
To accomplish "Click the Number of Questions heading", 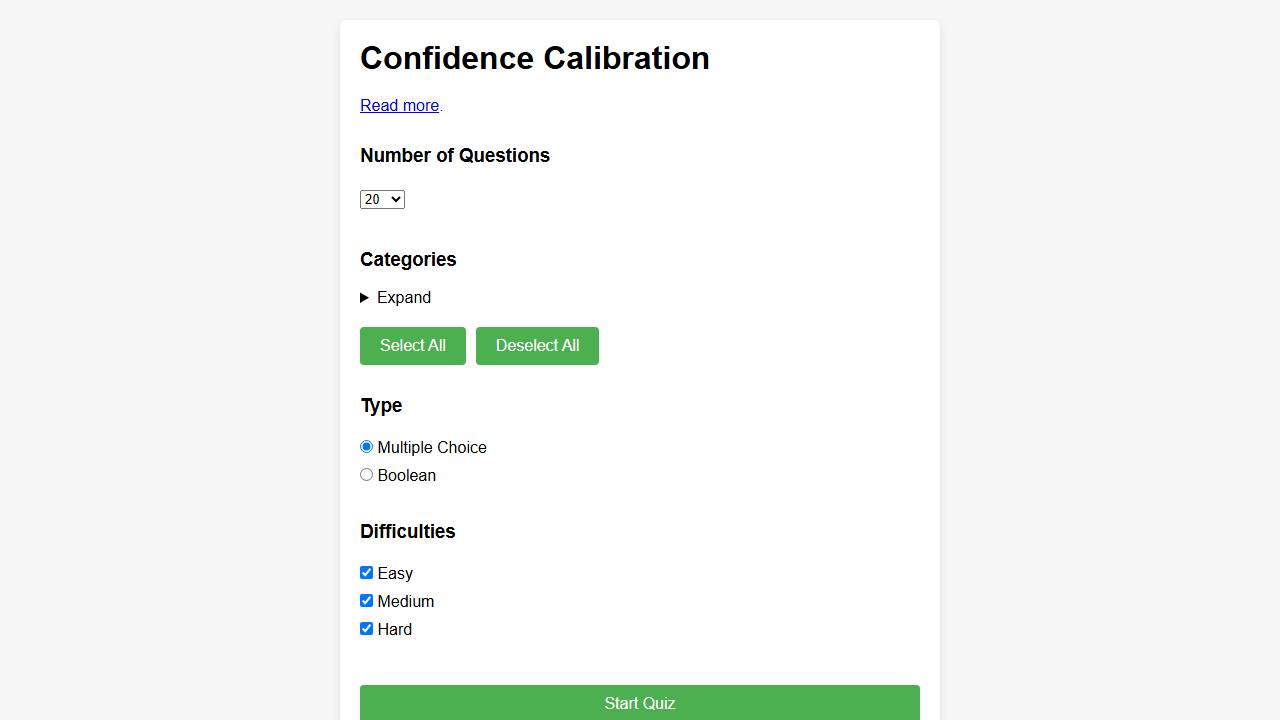I will [x=455, y=155].
